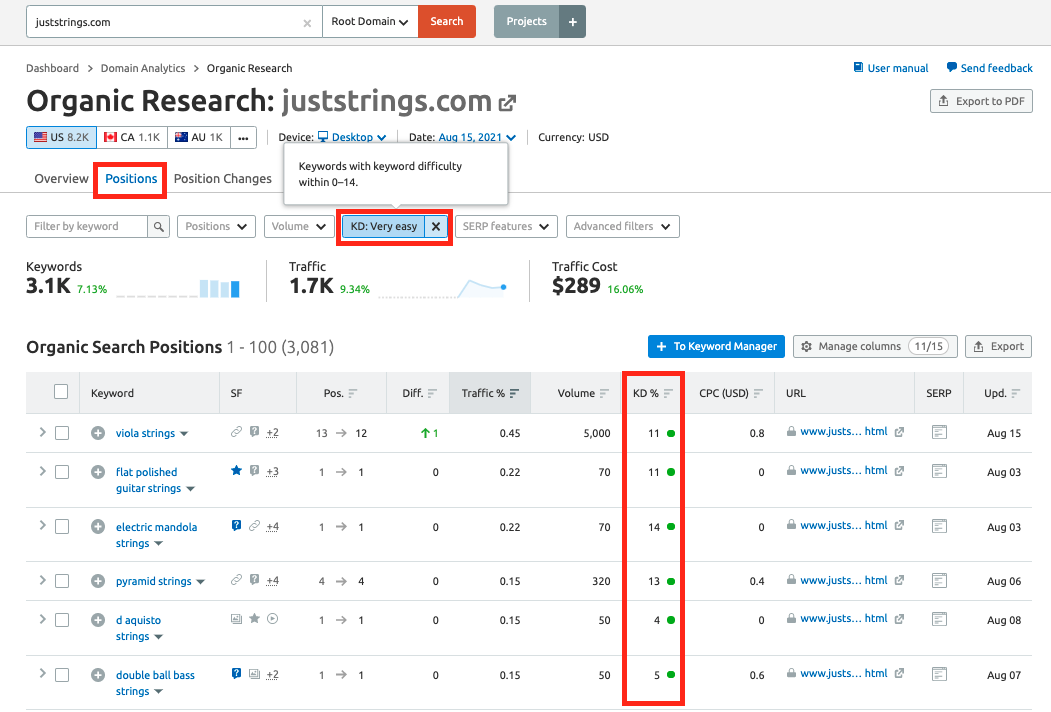Open the User manual link
Screen dimensions: 1051x712
coord(891,68)
